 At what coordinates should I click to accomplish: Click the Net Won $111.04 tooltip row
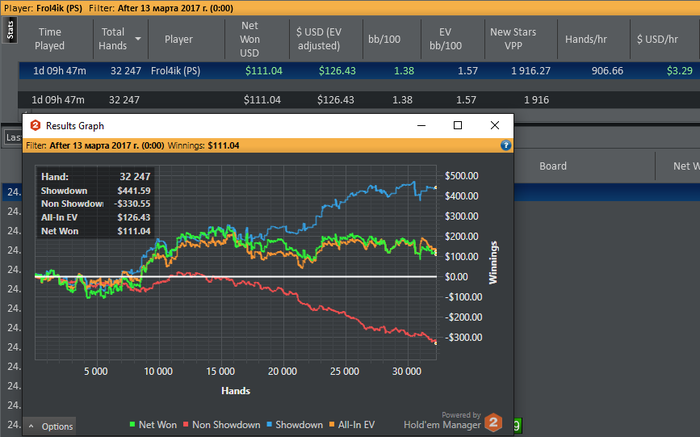tap(96, 231)
